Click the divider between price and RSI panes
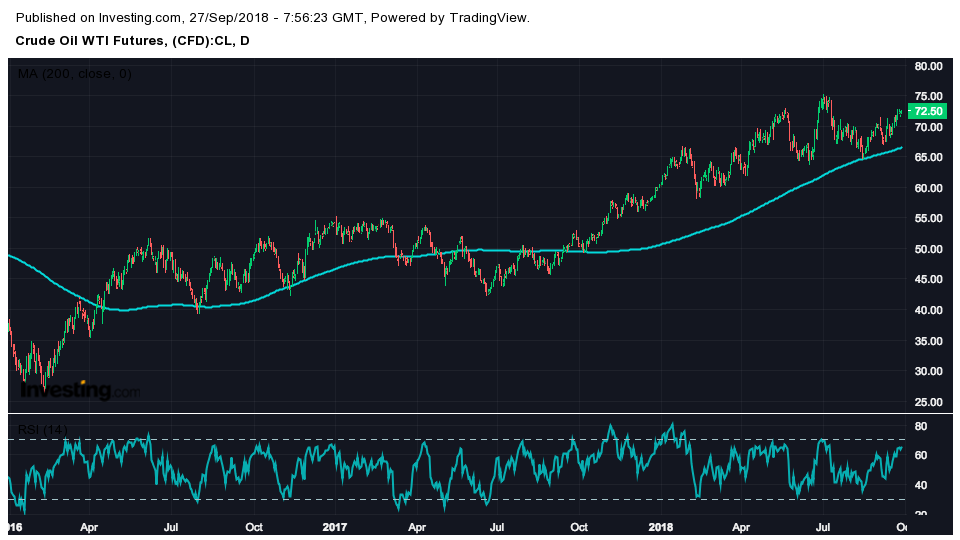This screenshot has width=960, height=540. tap(480, 413)
